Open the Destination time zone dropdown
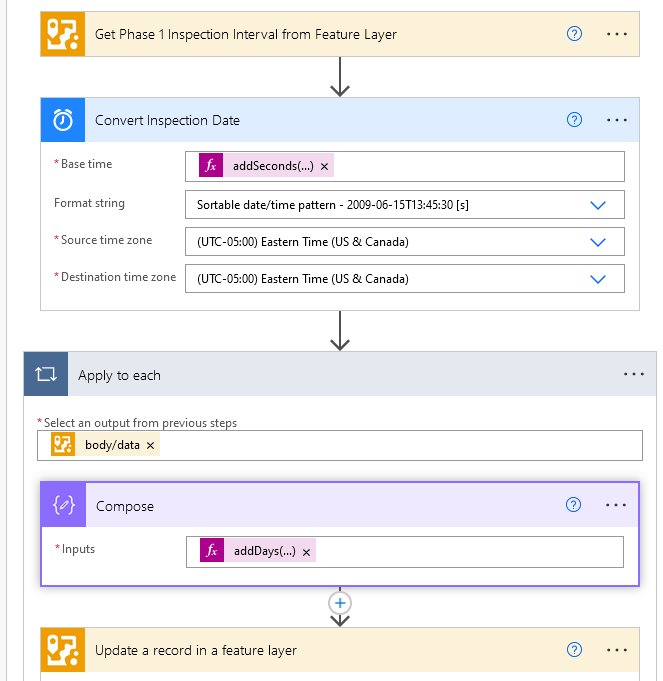663x681 pixels. [x=598, y=279]
